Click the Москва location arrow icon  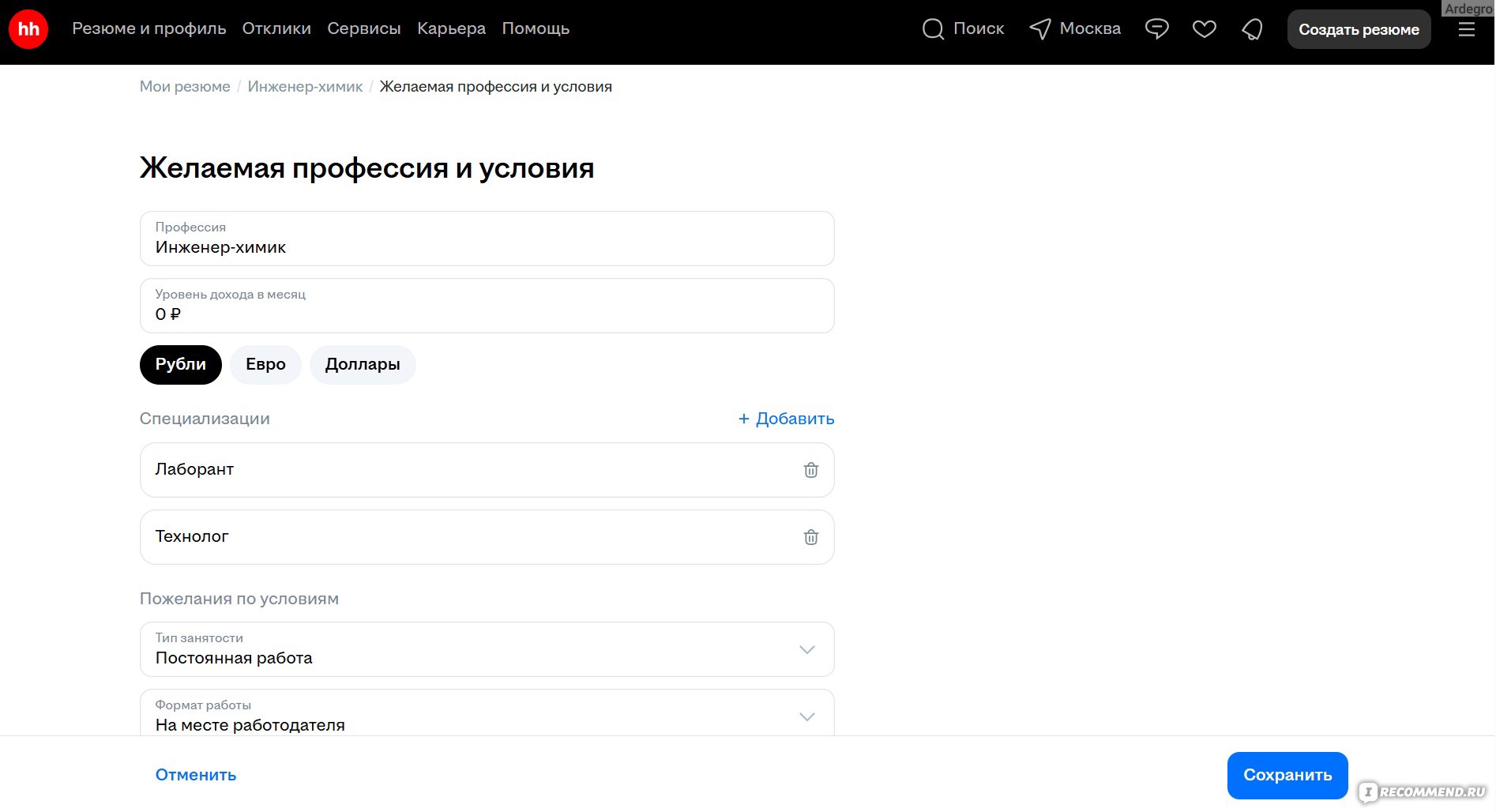click(1040, 29)
